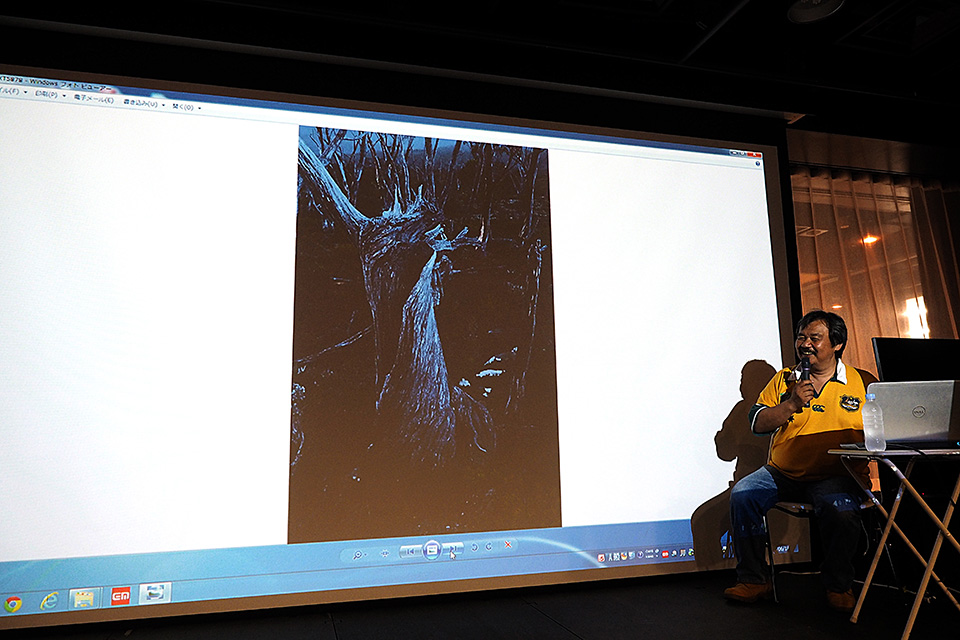The height and width of the screenshot is (640, 960).
Task: Launch Google Chrome from the taskbar
Action: (13, 603)
